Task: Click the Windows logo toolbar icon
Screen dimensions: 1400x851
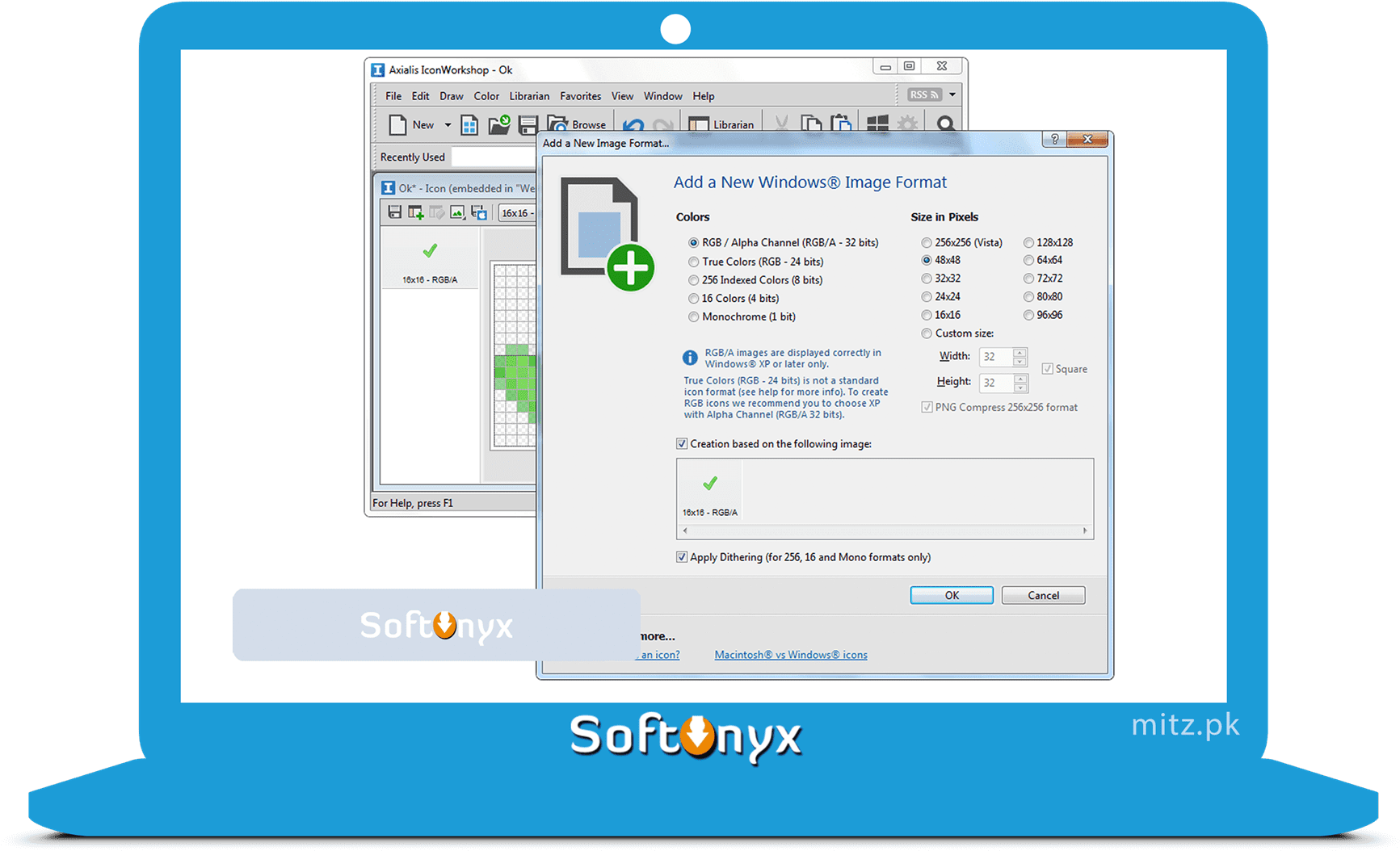Action: pyautogui.click(x=877, y=124)
